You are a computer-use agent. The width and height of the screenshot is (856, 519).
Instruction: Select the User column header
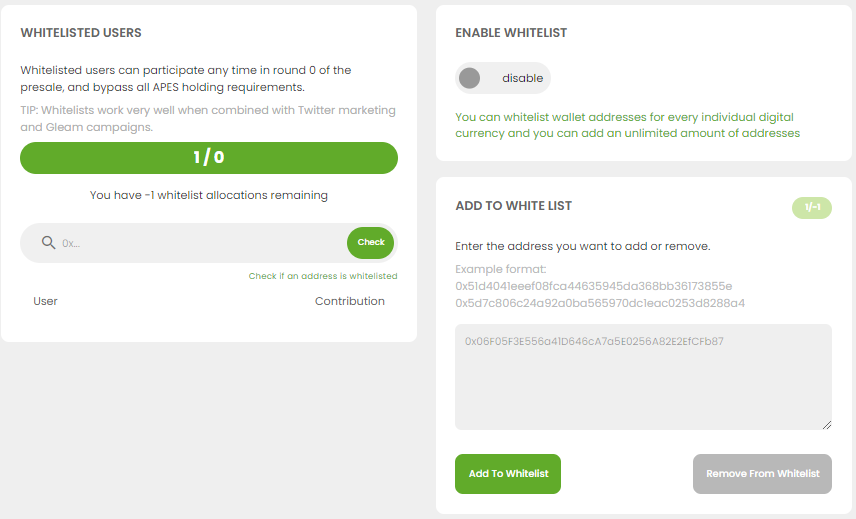point(45,301)
